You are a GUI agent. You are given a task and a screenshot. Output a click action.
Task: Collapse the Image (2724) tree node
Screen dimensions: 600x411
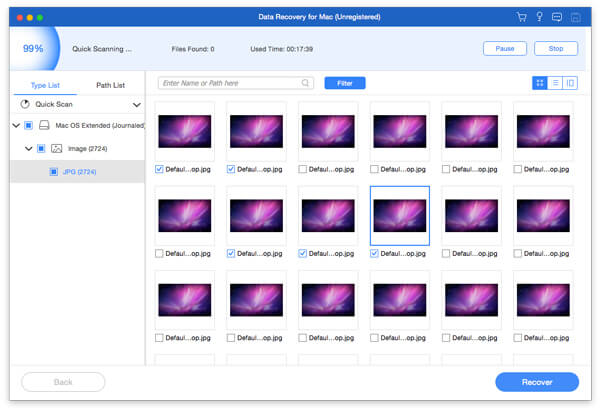point(29,148)
